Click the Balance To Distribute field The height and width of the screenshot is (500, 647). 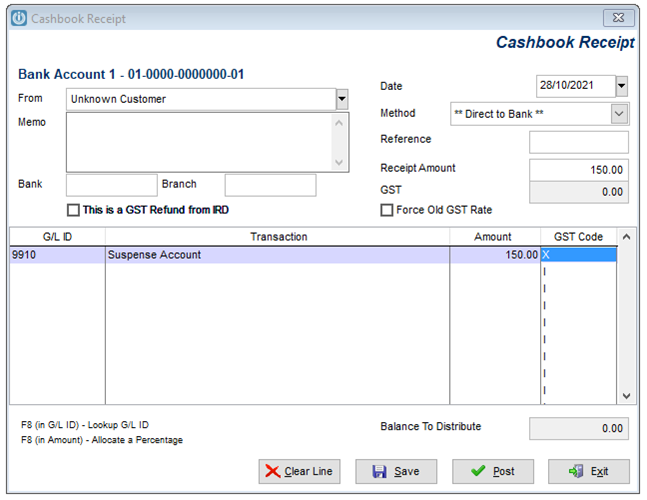point(579,429)
